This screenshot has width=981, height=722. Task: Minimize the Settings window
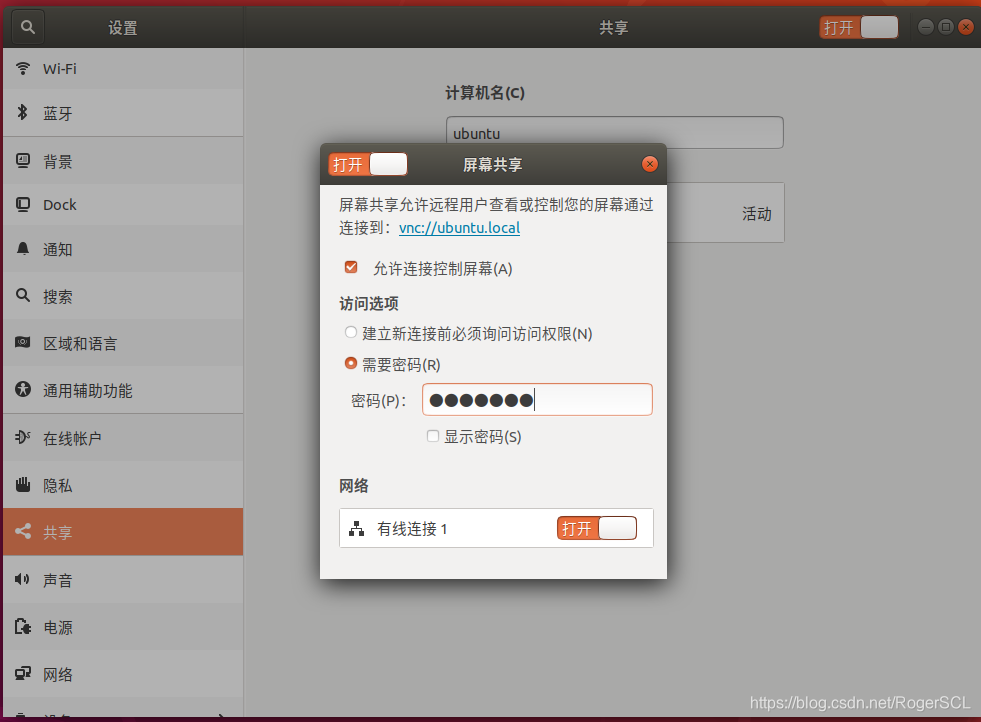pyautogui.click(x=926, y=27)
